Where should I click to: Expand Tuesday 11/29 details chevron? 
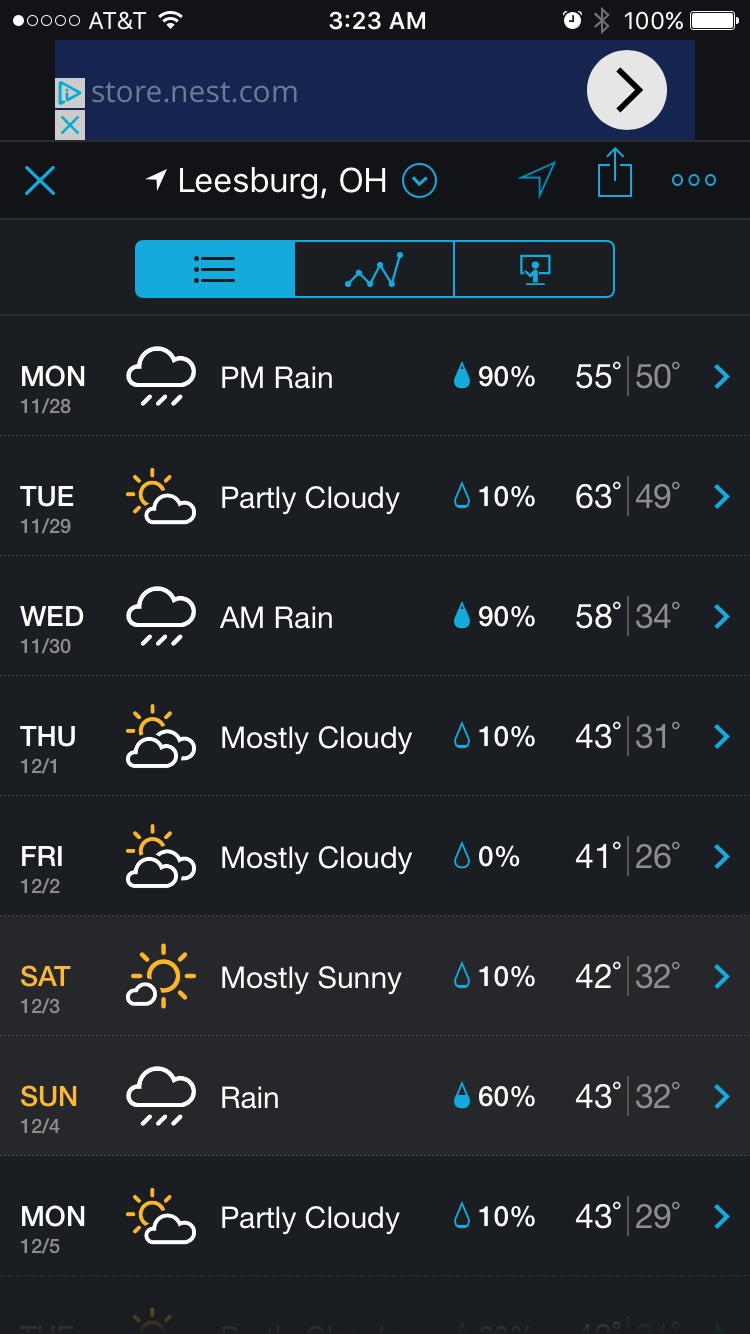coord(722,497)
